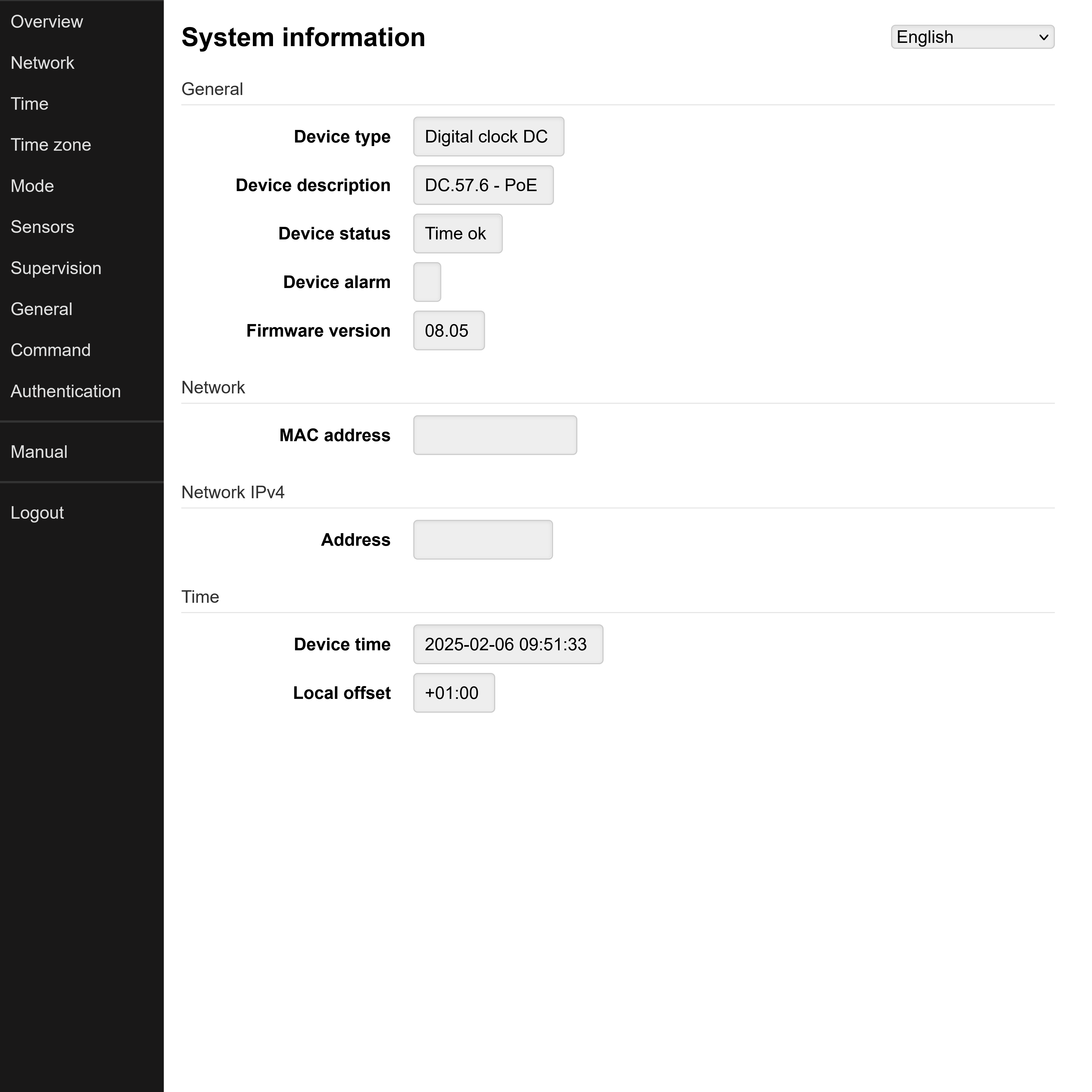Click the Device status Time ok field
The image size is (1092, 1092).
point(457,233)
